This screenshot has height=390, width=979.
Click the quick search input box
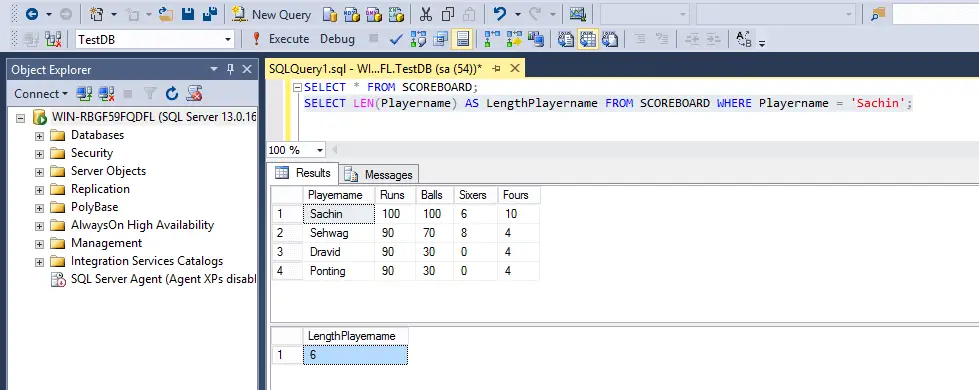935,14
